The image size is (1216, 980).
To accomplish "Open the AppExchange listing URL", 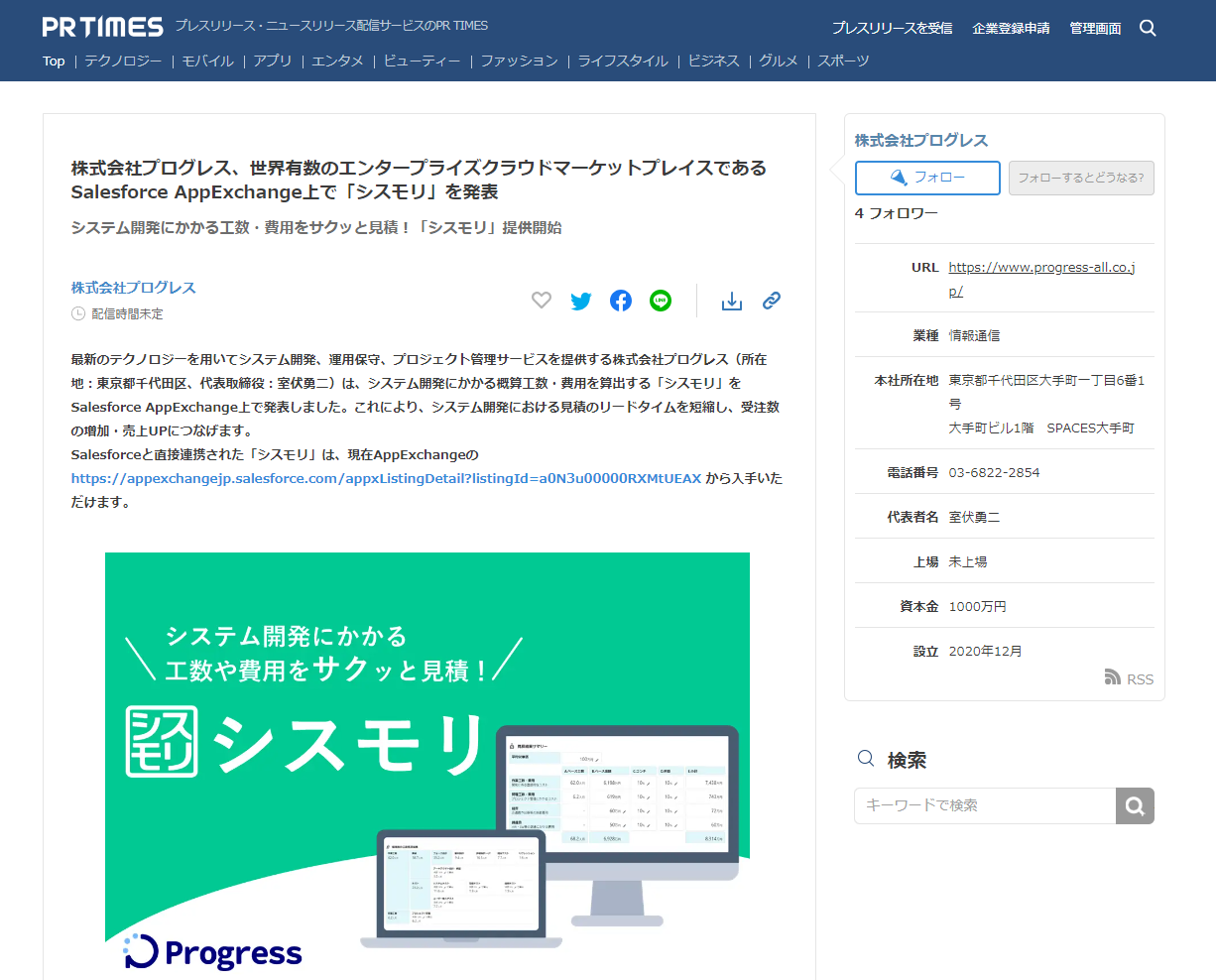I will 386,478.
